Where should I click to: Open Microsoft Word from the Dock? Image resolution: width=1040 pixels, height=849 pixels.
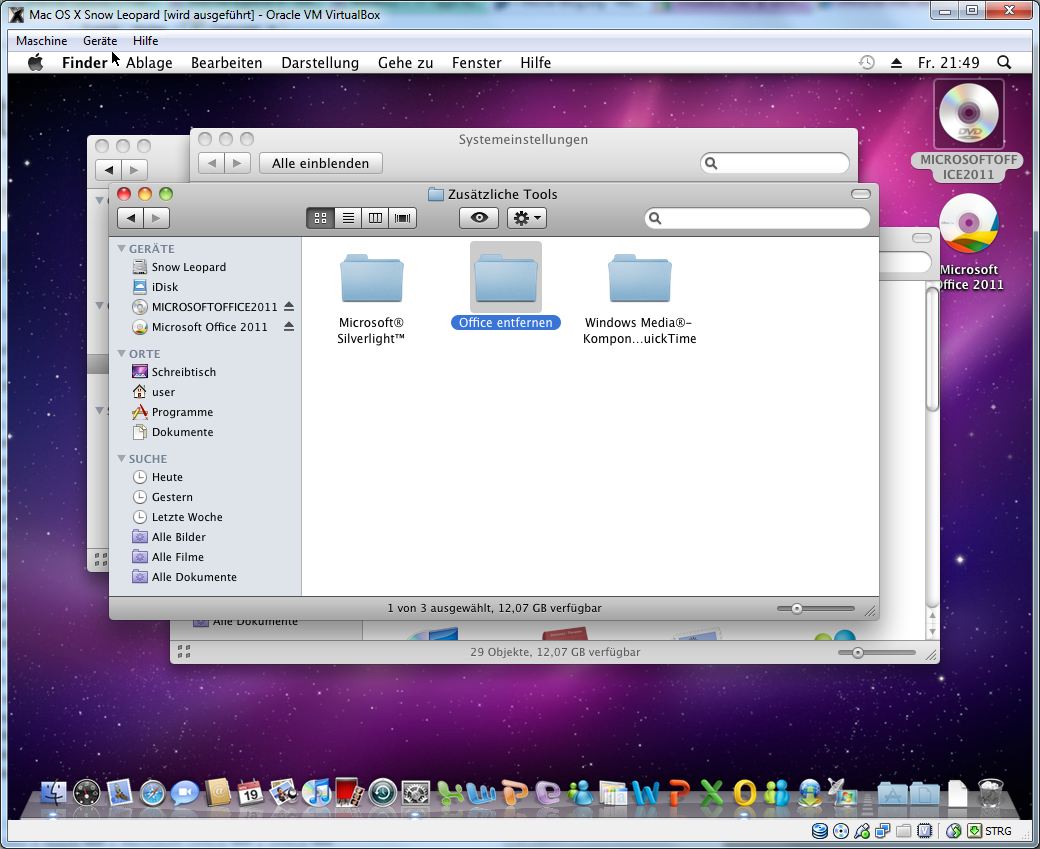(x=646, y=796)
